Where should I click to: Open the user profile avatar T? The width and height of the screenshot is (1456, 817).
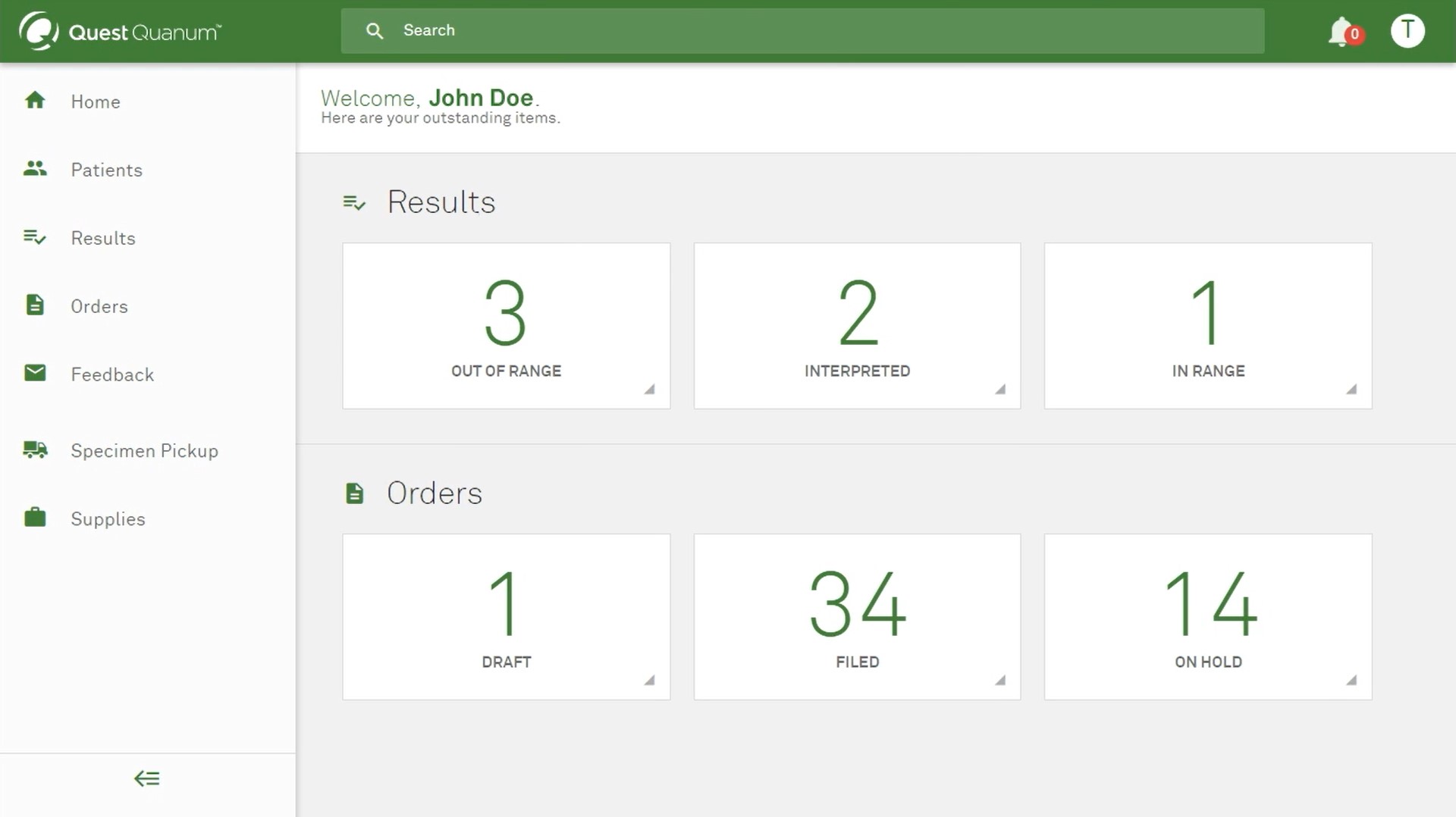(x=1407, y=31)
